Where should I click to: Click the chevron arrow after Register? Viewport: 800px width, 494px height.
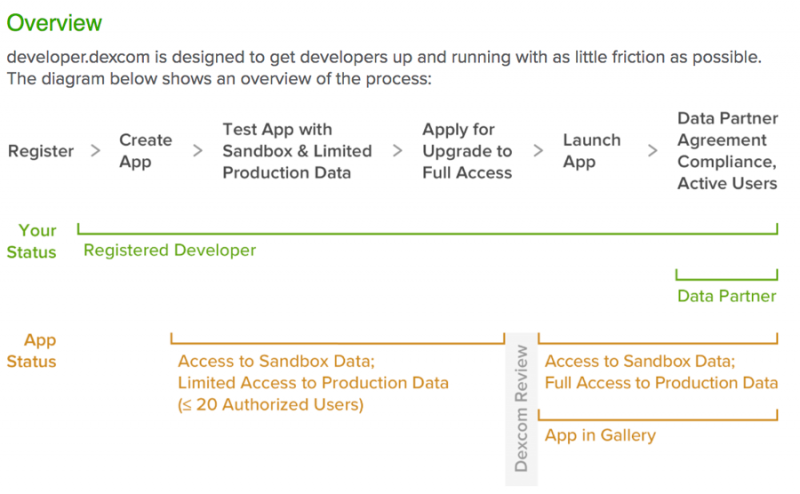[95, 151]
